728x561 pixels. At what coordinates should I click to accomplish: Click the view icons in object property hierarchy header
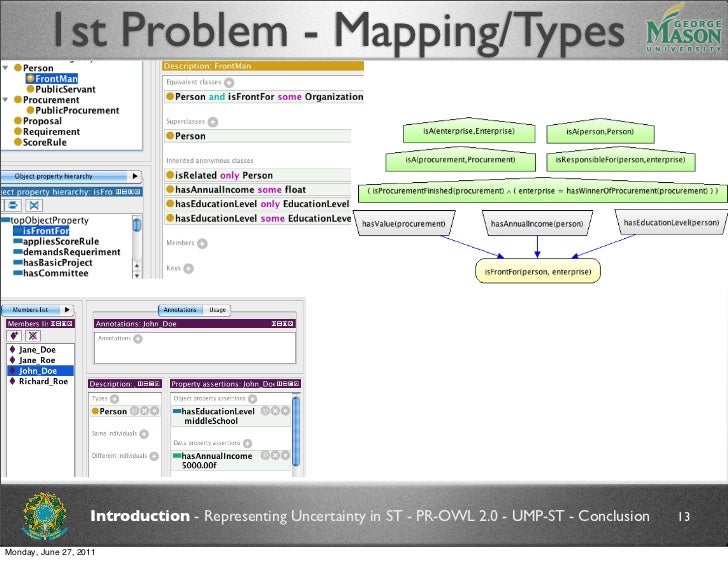[128, 192]
